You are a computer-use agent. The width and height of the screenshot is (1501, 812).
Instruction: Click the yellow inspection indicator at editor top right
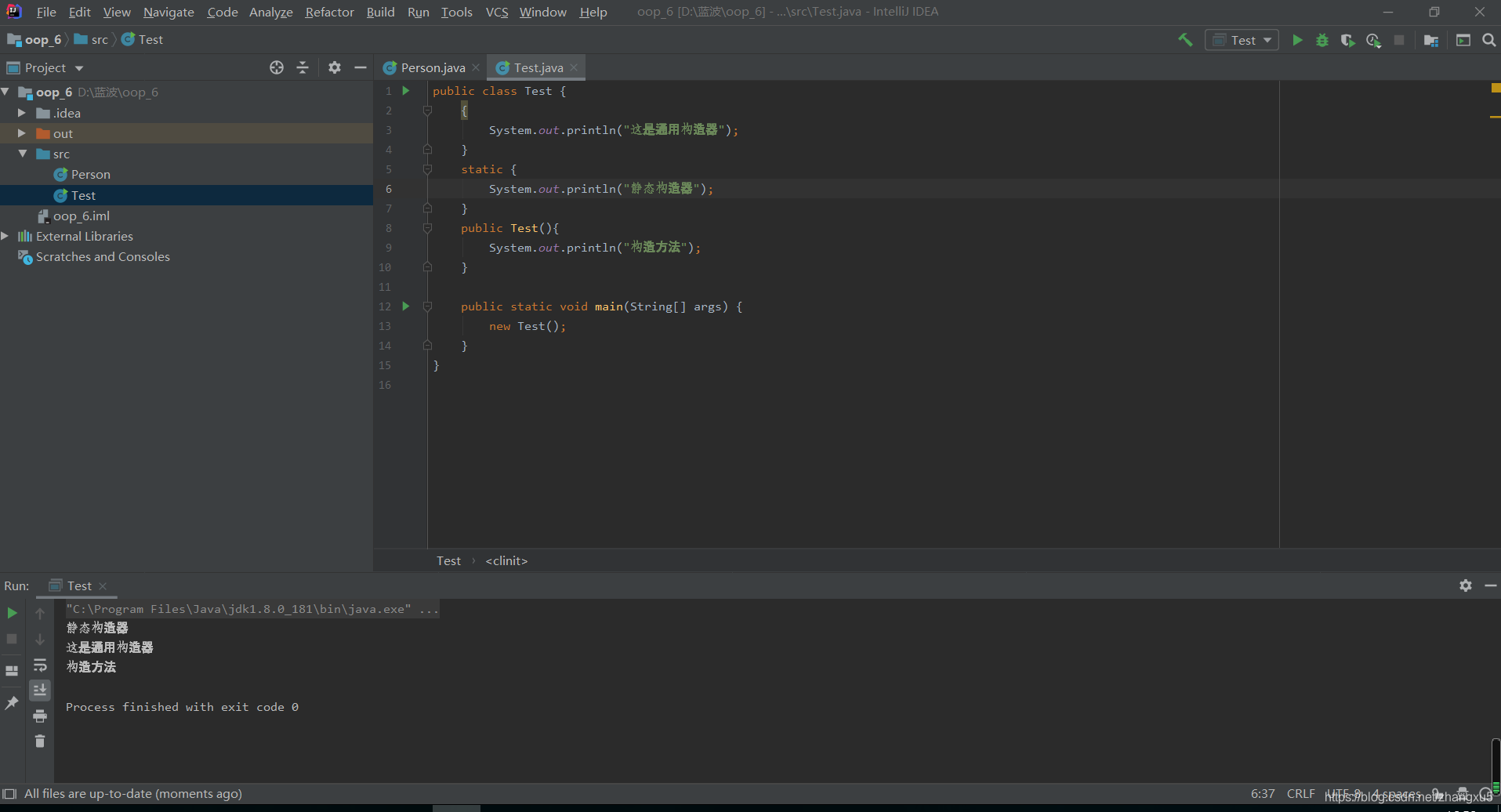(1496, 88)
